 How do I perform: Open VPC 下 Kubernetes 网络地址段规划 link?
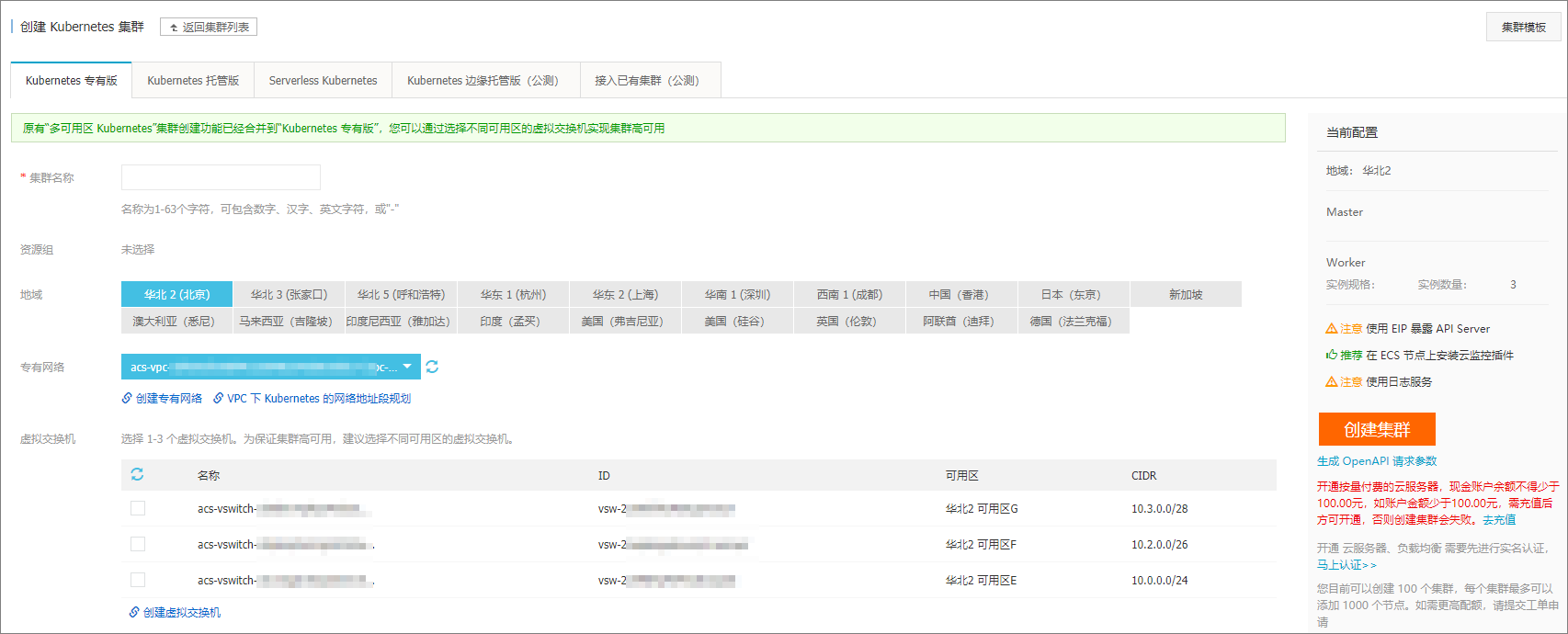tap(319, 398)
